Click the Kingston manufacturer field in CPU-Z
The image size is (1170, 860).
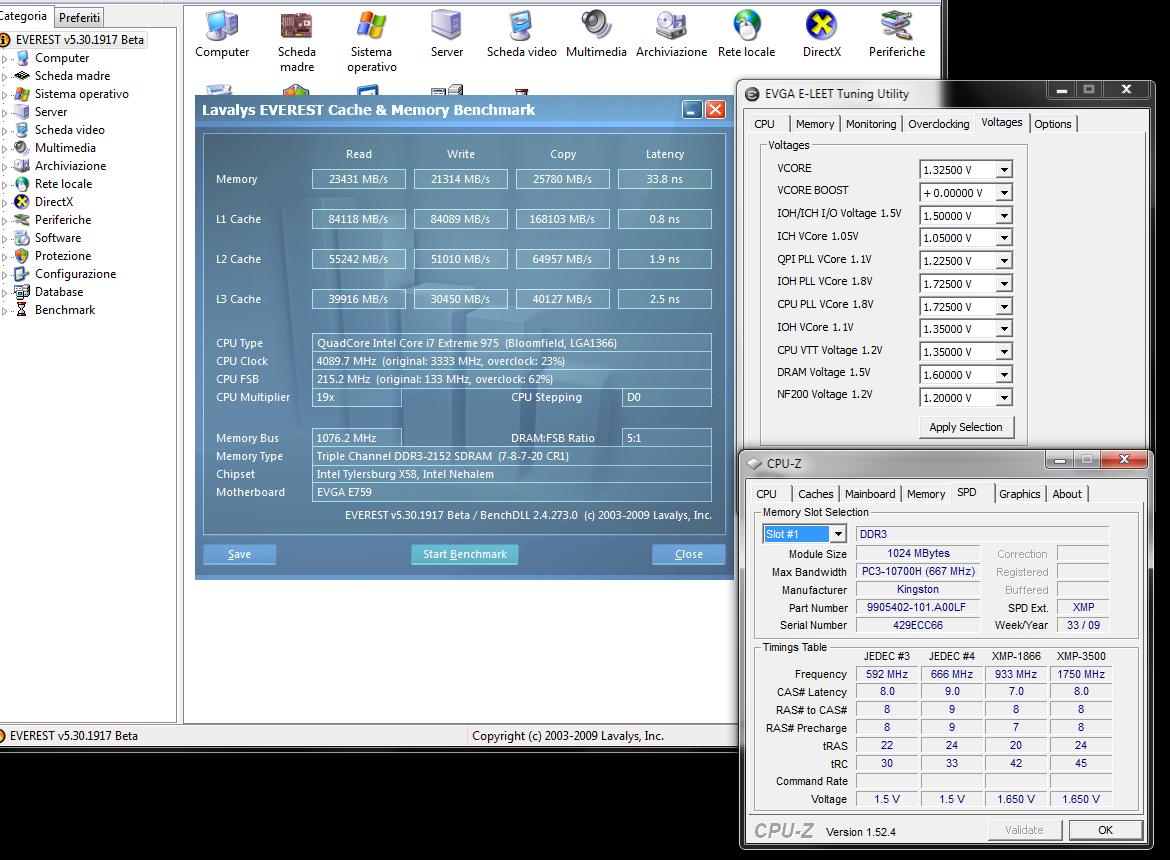click(918, 589)
